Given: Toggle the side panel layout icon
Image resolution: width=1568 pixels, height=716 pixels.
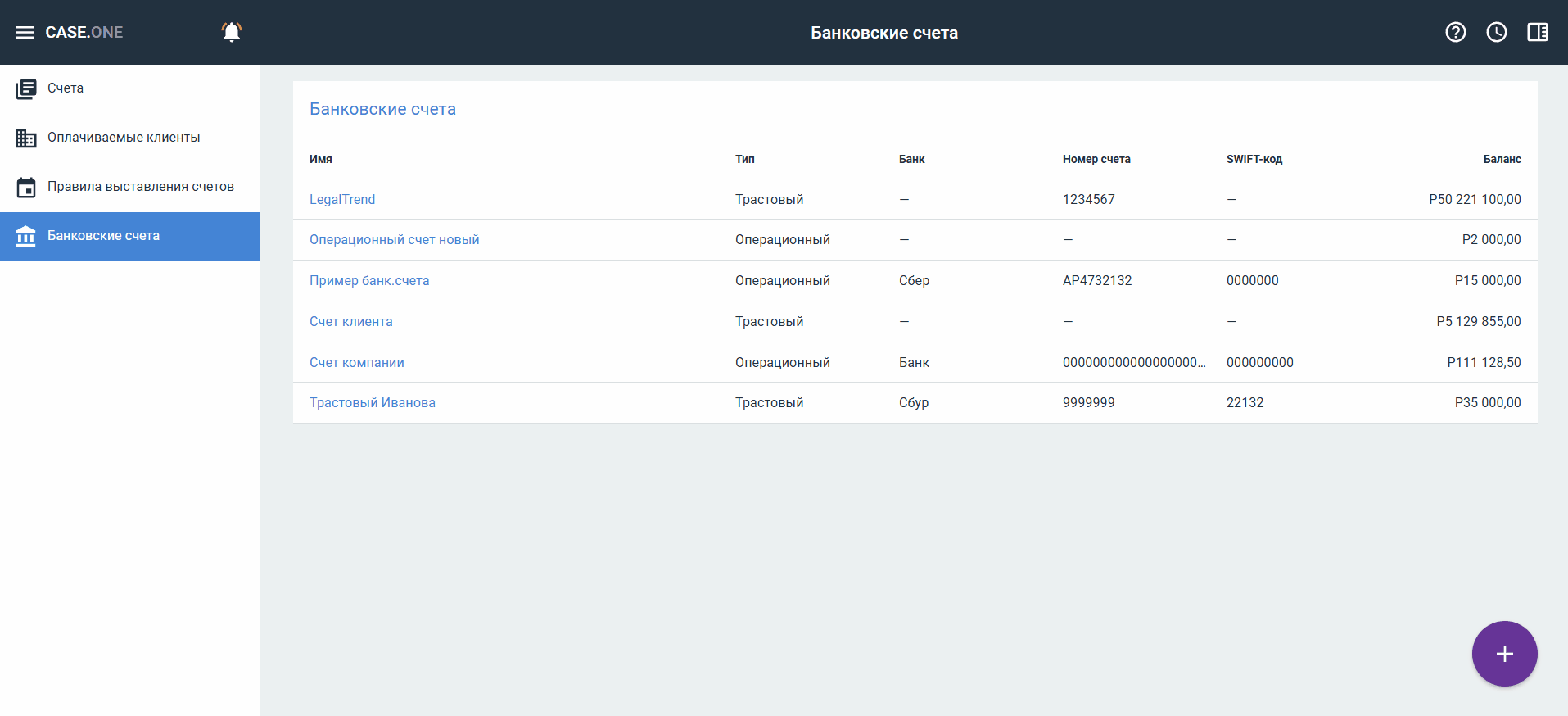Looking at the screenshot, I should 1537,32.
